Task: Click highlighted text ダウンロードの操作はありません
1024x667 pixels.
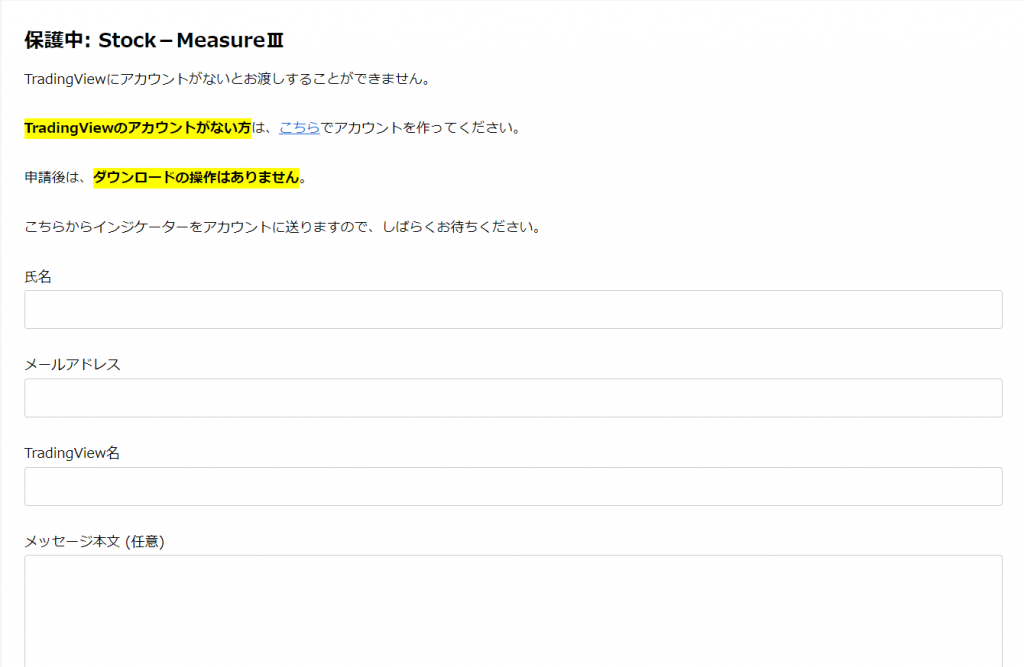Action: coord(197,178)
